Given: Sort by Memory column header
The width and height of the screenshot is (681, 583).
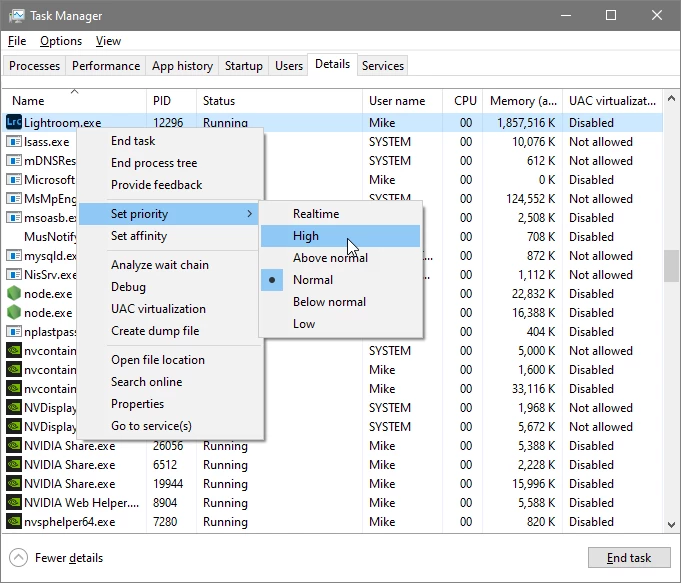Looking at the screenshot, I should 522,101.
